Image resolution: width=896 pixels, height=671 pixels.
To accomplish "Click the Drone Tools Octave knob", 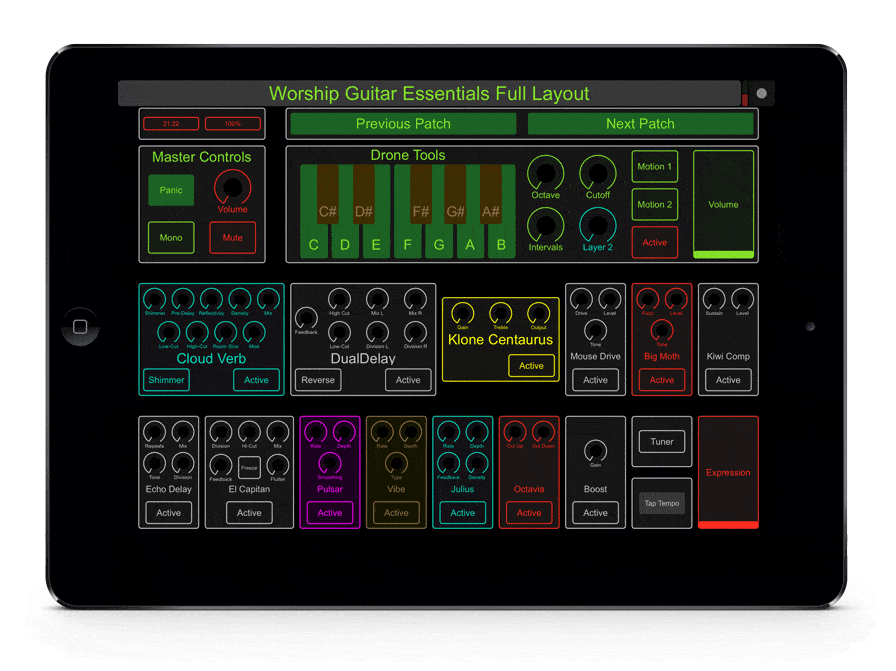I will tap(545, 172).
